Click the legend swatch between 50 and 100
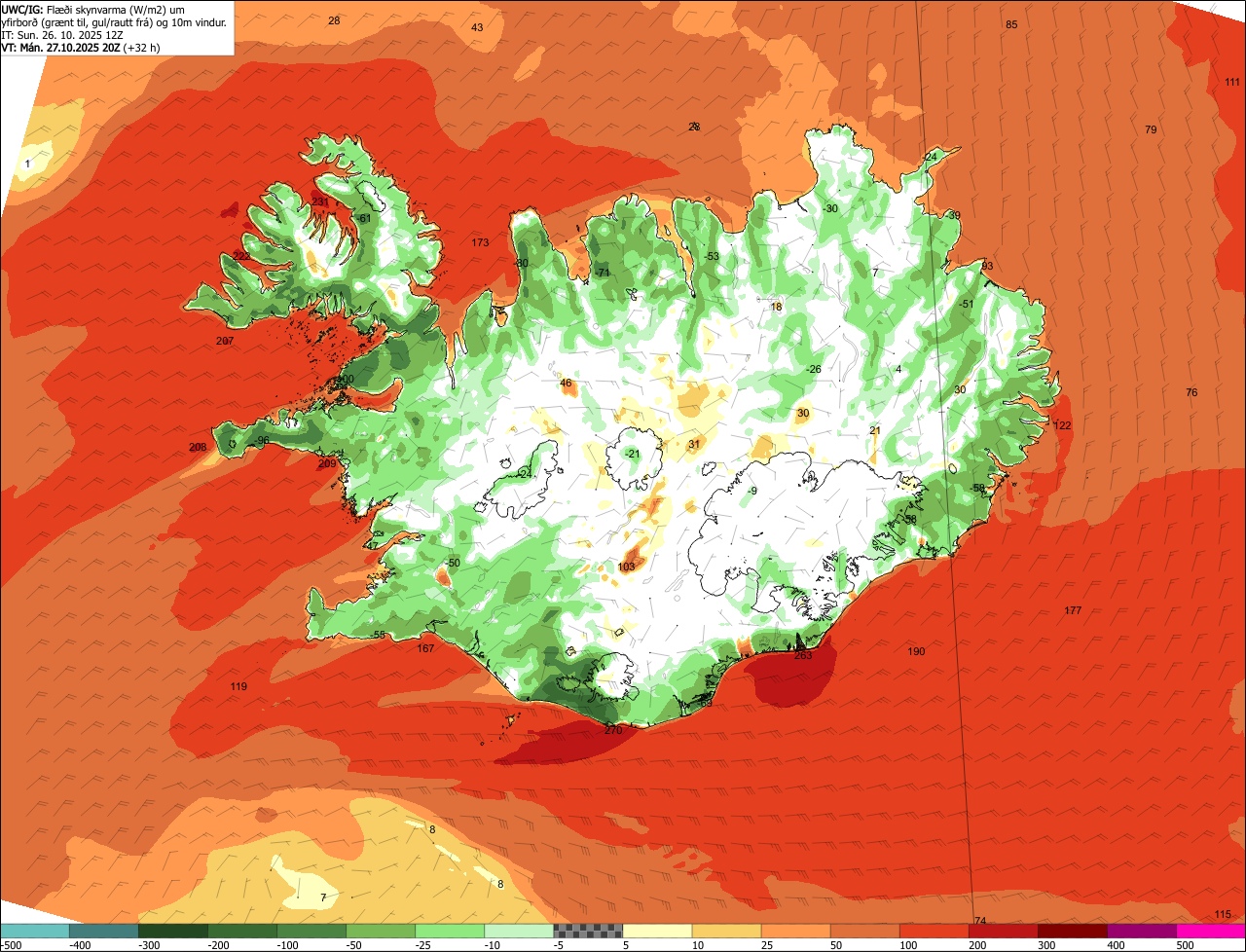 (x=863, y=931)
